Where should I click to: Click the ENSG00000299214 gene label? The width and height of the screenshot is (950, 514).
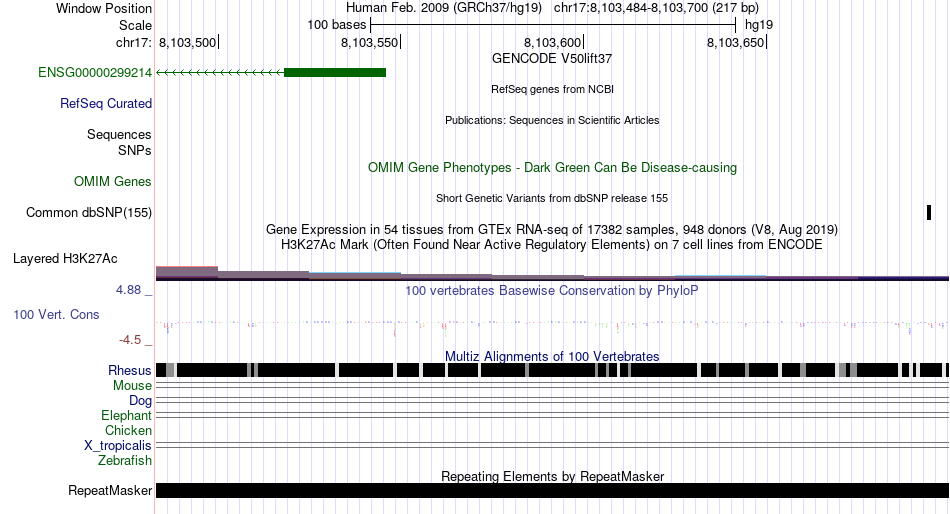pos(95,73)
